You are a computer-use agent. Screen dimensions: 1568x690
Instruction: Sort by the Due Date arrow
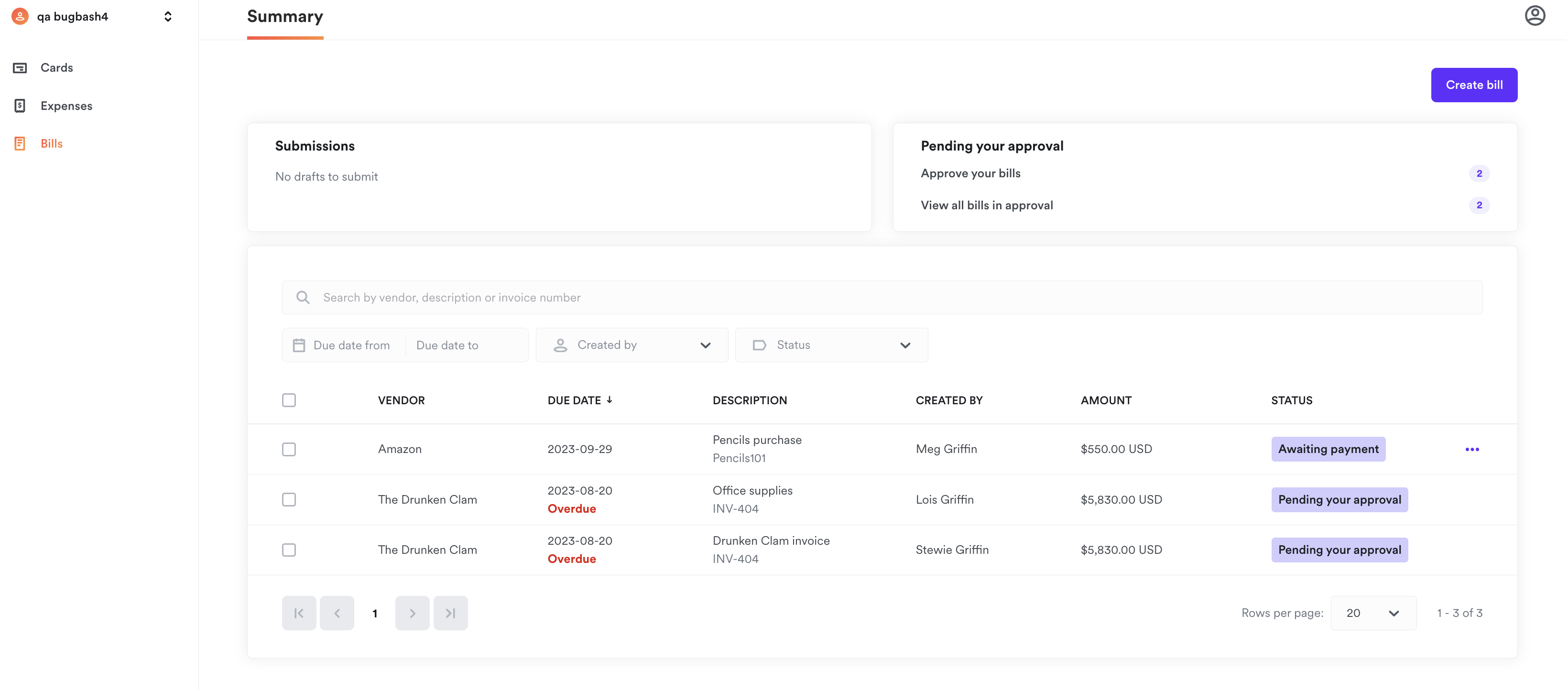[610, 400]
